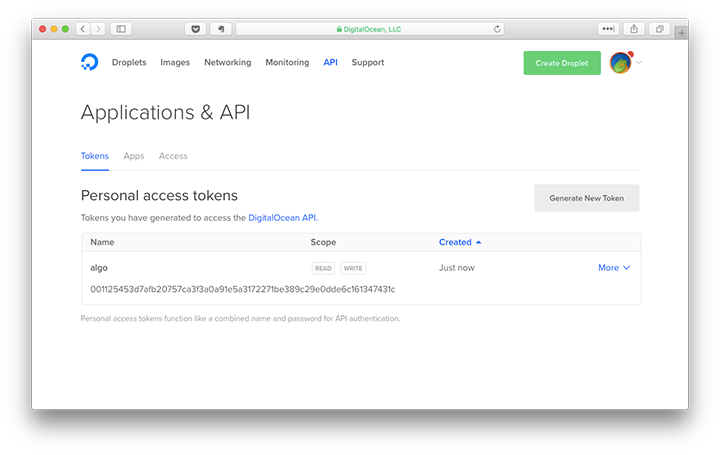The height and width of the screenshot is (455, 720).
Task: Click the Safari address bar
Action: 370,29
